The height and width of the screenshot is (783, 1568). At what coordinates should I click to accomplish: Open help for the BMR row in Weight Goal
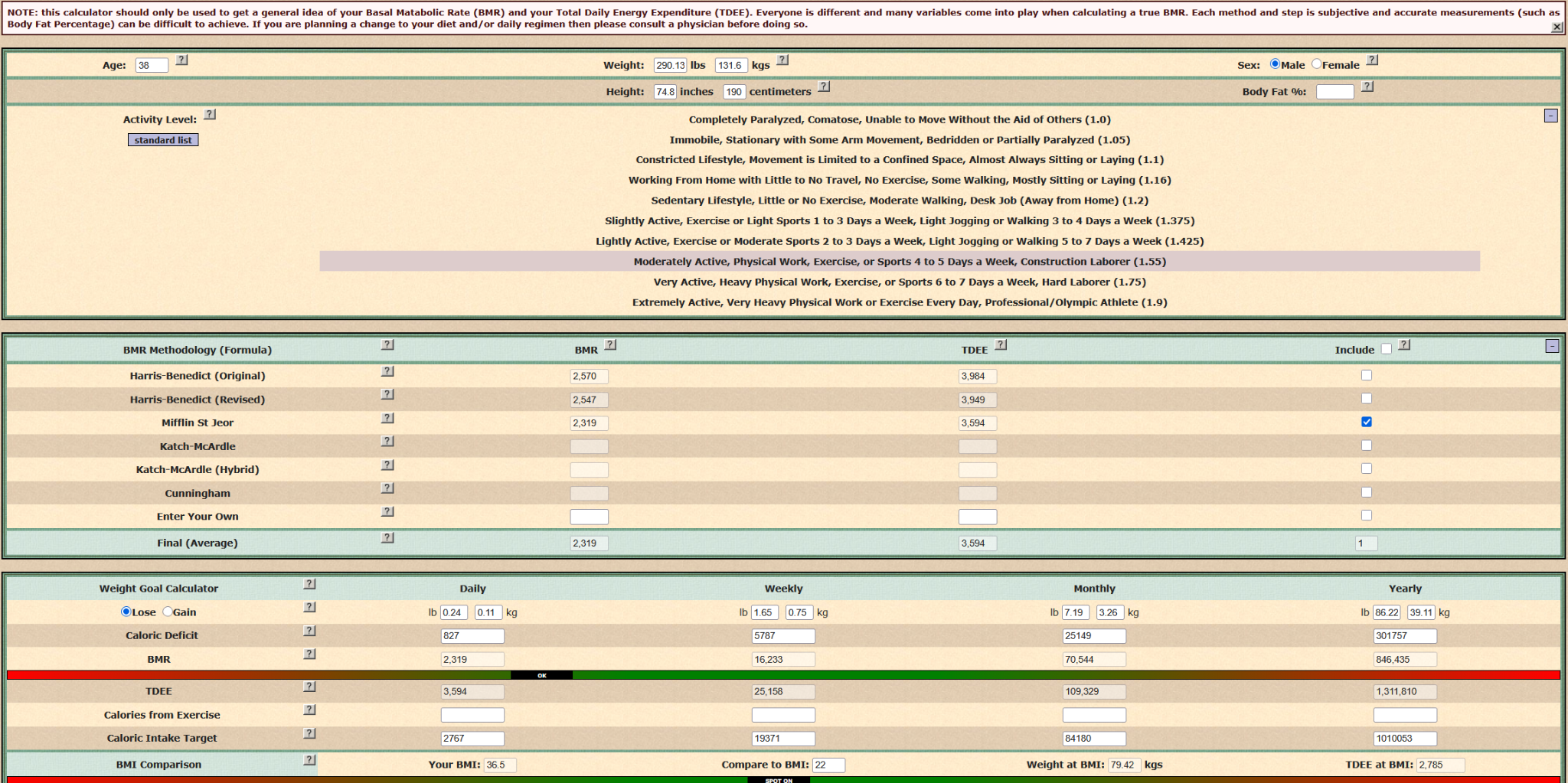click(309, 654)
